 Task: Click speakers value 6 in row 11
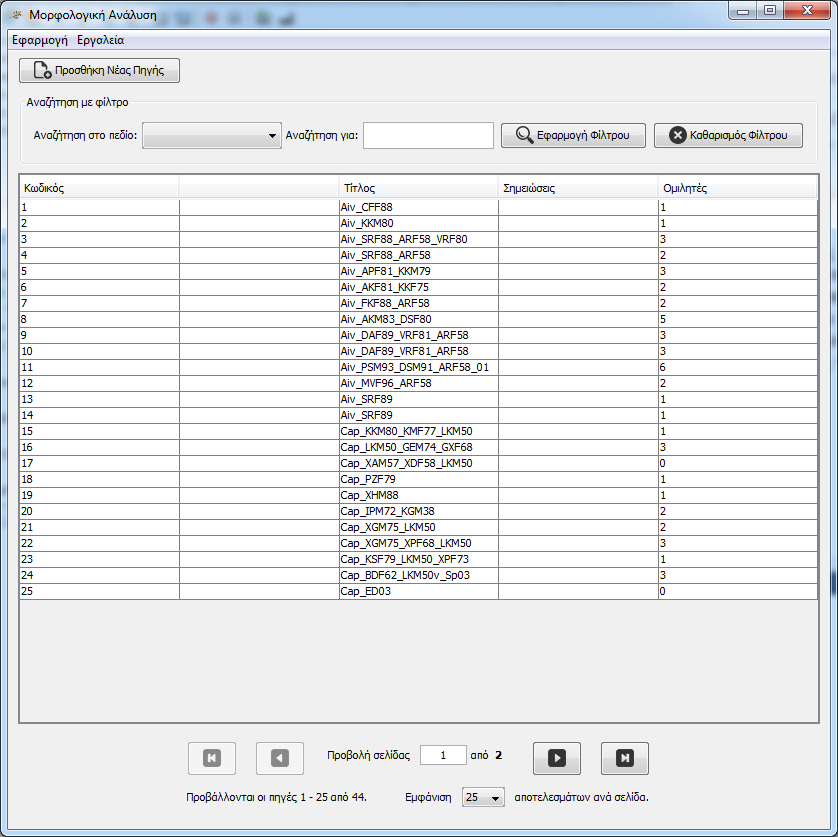(738, 368)
